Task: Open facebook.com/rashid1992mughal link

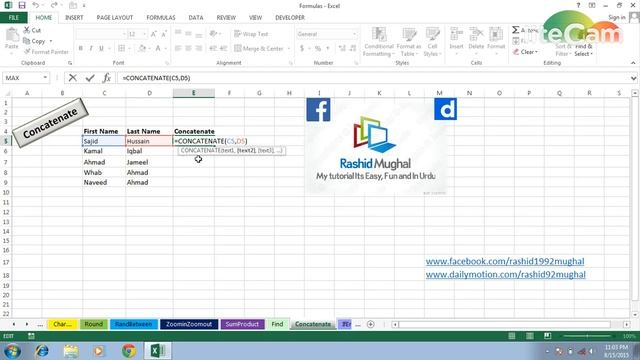Action: (x=505, y=261)
